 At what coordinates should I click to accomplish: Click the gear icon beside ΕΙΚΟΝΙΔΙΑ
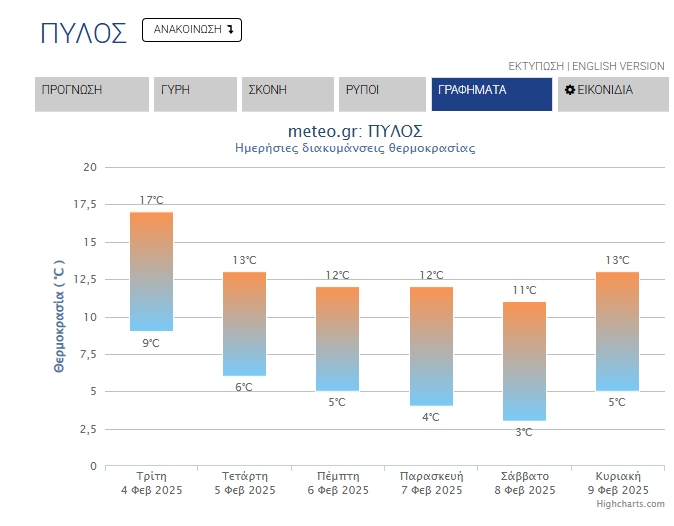570,90
